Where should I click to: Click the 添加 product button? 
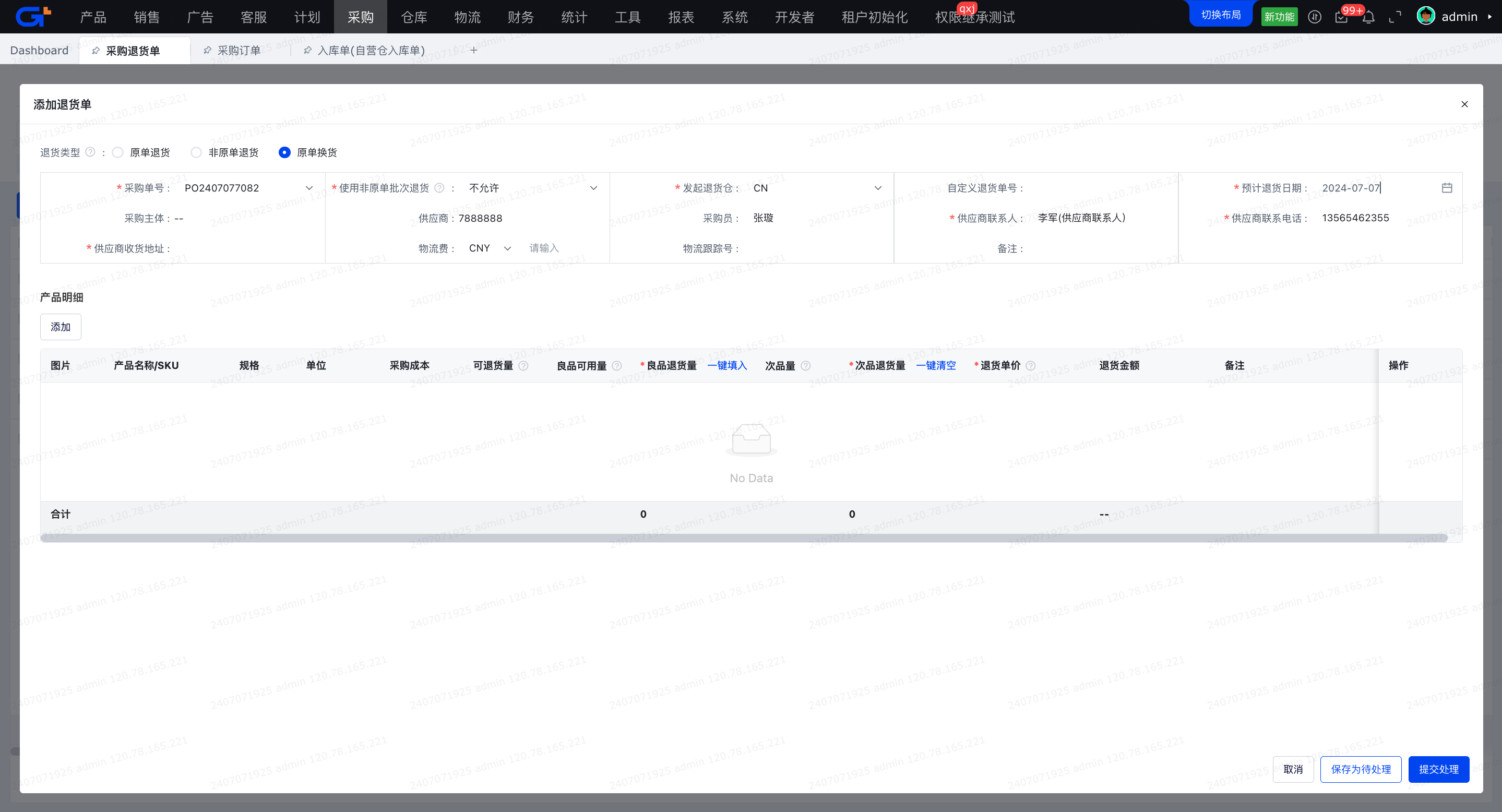61,327
